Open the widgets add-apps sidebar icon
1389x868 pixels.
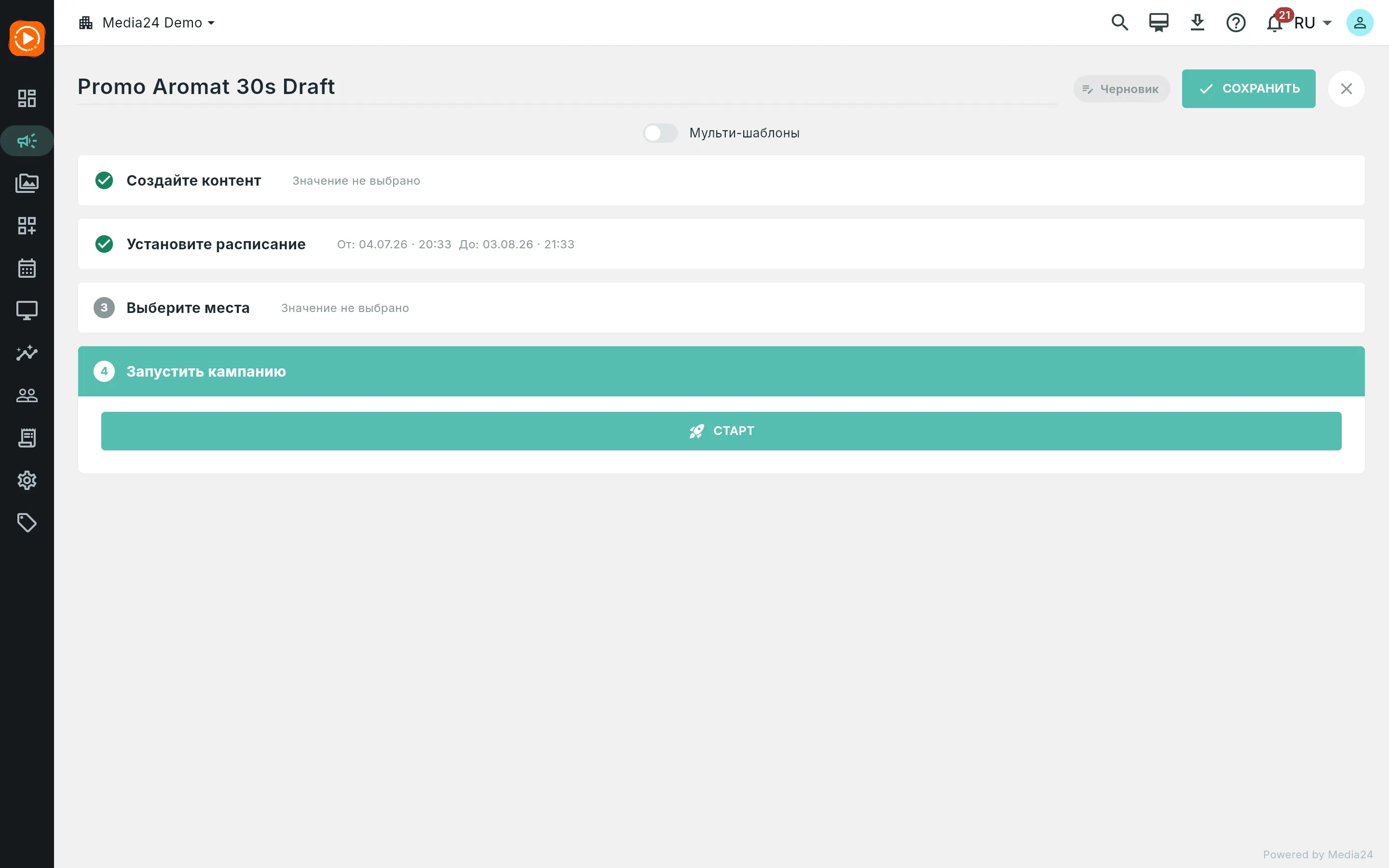pyautogui.click(x=27, y=226)
